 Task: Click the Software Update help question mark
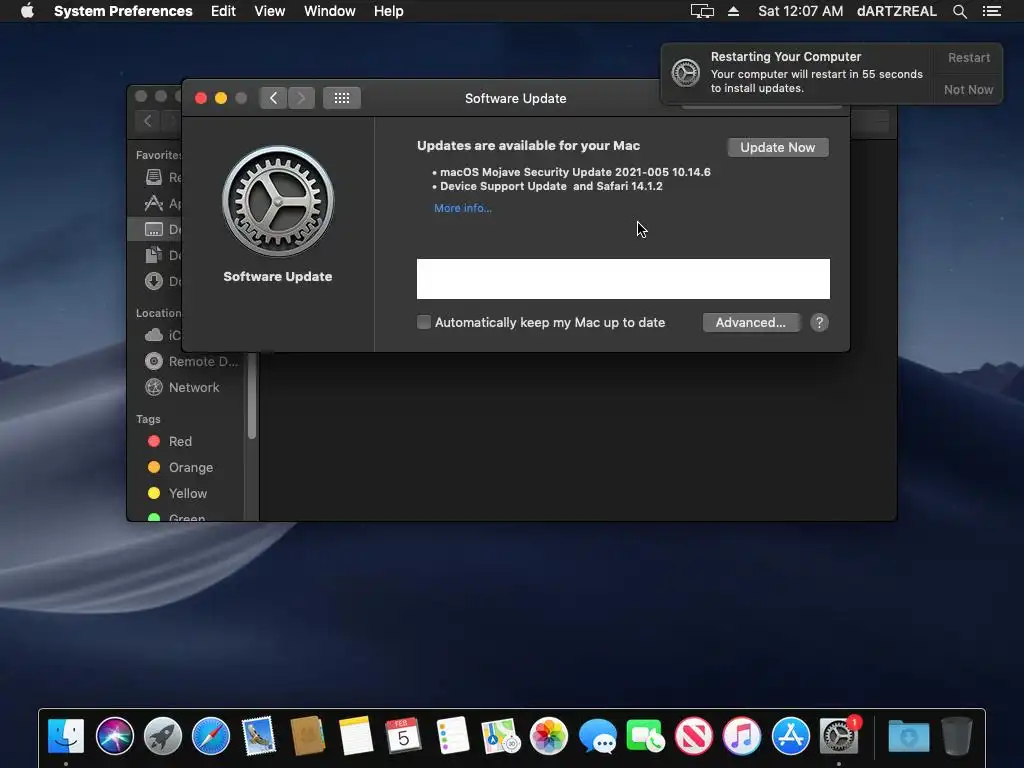819,323
